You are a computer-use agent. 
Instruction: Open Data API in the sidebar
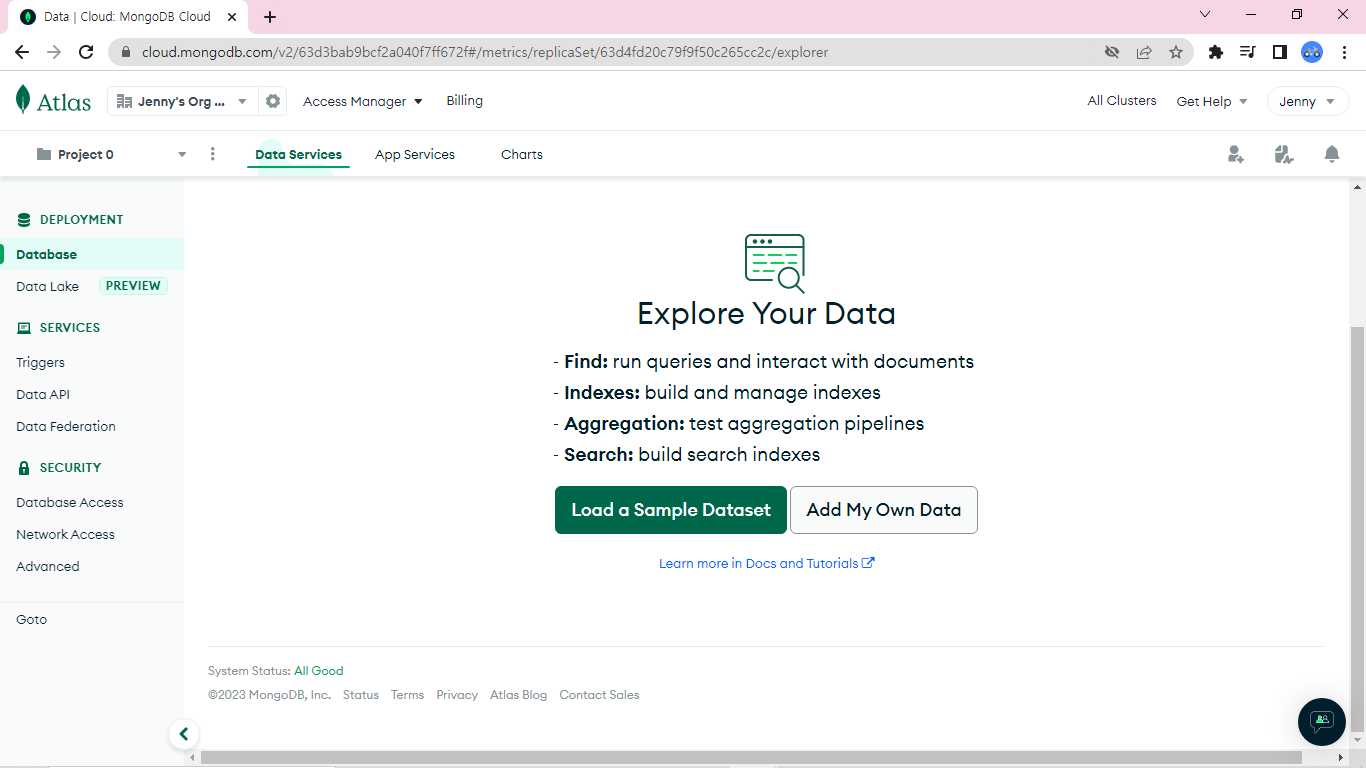[43, 394]
